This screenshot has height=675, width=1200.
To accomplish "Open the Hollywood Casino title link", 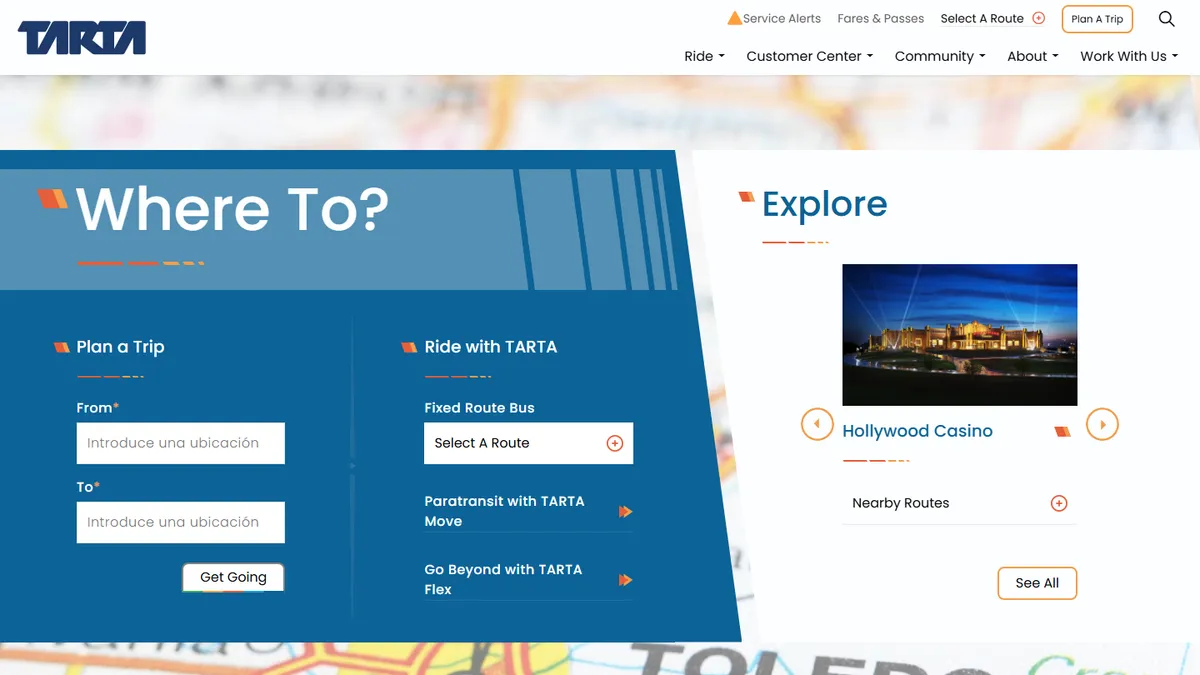I will (917, 431).
